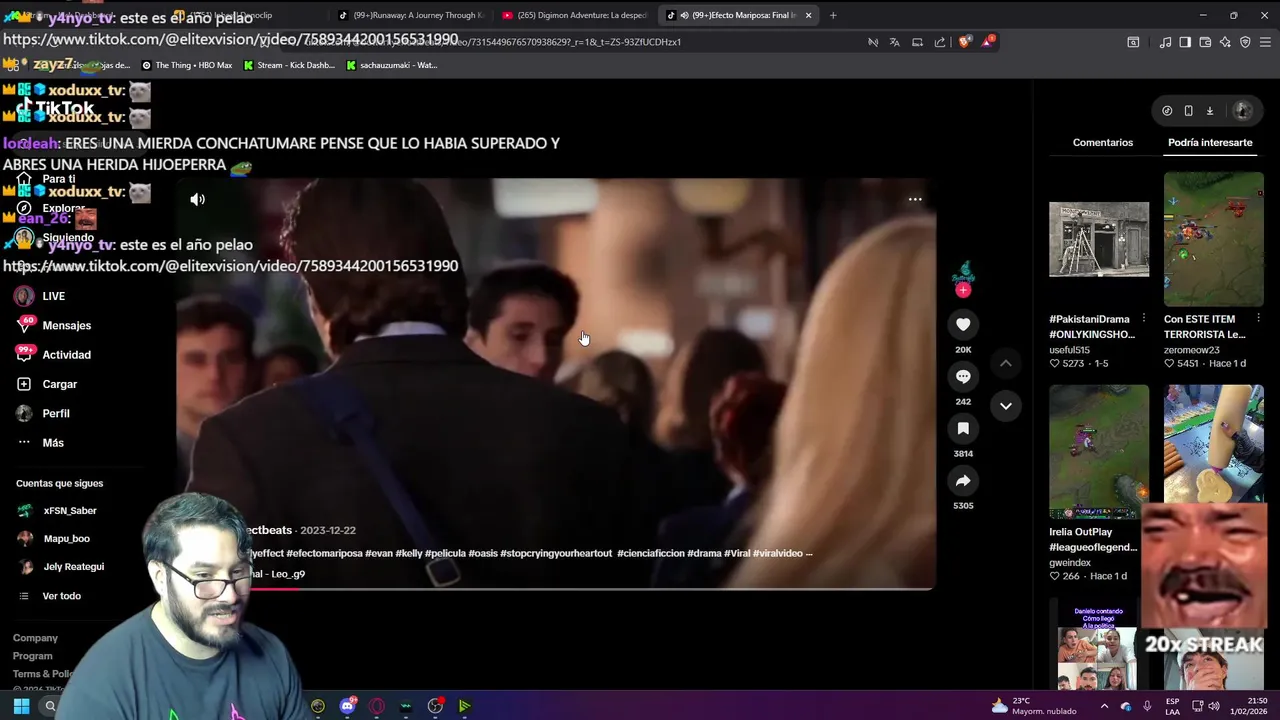Go to previous video with up chevron
This screenshot has width=1280, height=720.
click(x=1006, y=363)
